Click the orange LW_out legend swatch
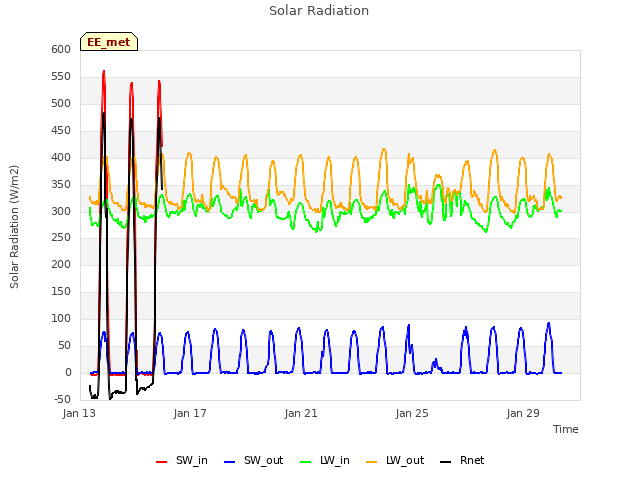Image resolution: width=640 pixels, height=480 pixels. [372, 462]
